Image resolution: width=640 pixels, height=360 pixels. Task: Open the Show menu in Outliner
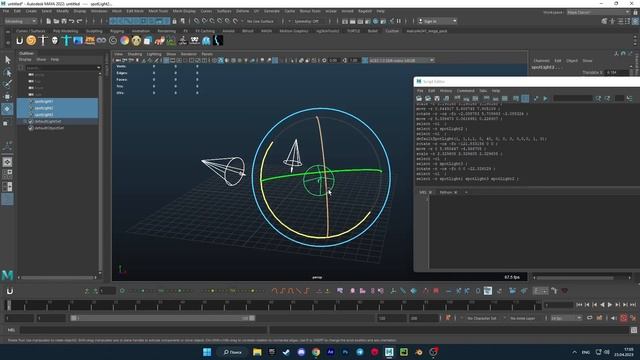click(41, 60)
